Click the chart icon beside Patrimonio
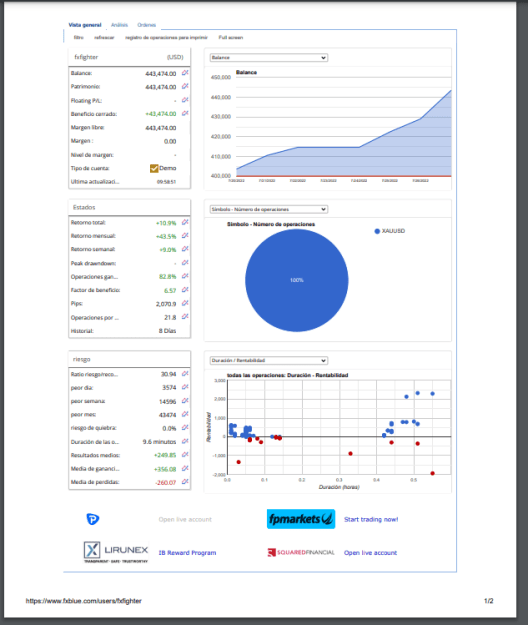This screenshot has width=528, height=625. click(185, 86)
